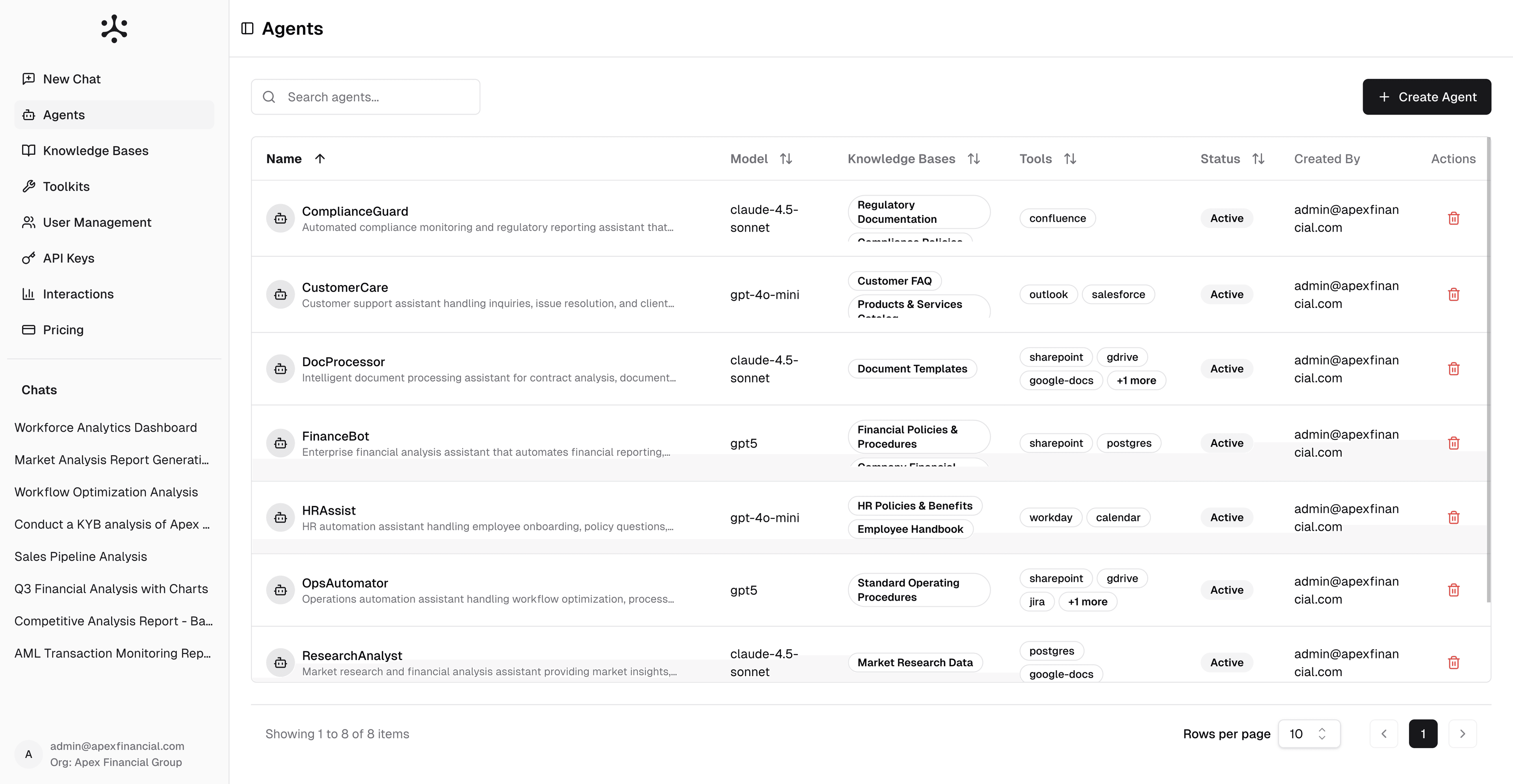Click DocProcessor row's trash icon
The image size is (1513, 784).
(1454, 369)
